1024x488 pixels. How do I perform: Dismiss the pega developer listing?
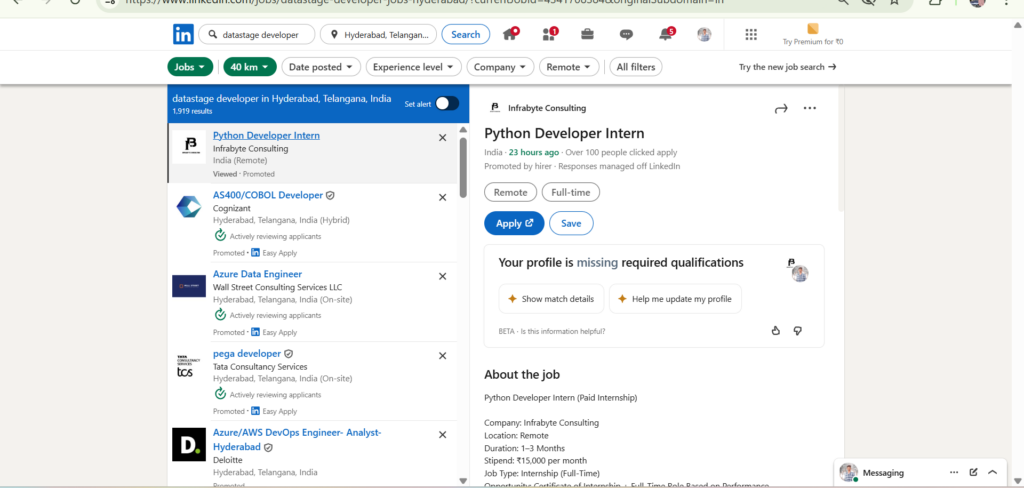click(x=442, y=356)
